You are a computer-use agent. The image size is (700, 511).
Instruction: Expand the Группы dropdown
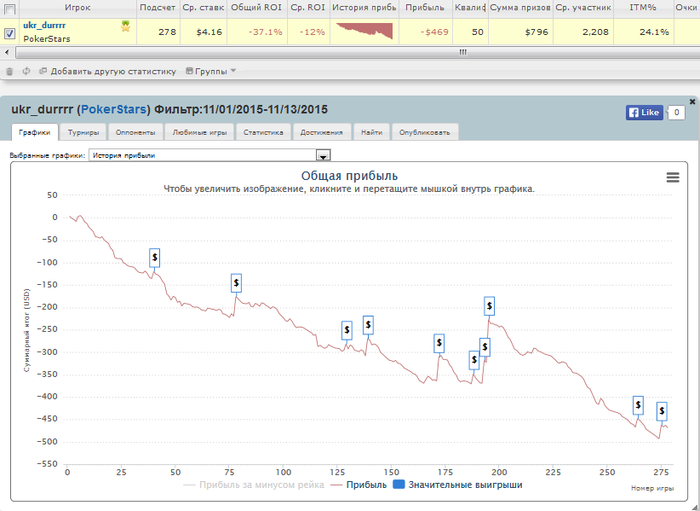tap(211, 71)
